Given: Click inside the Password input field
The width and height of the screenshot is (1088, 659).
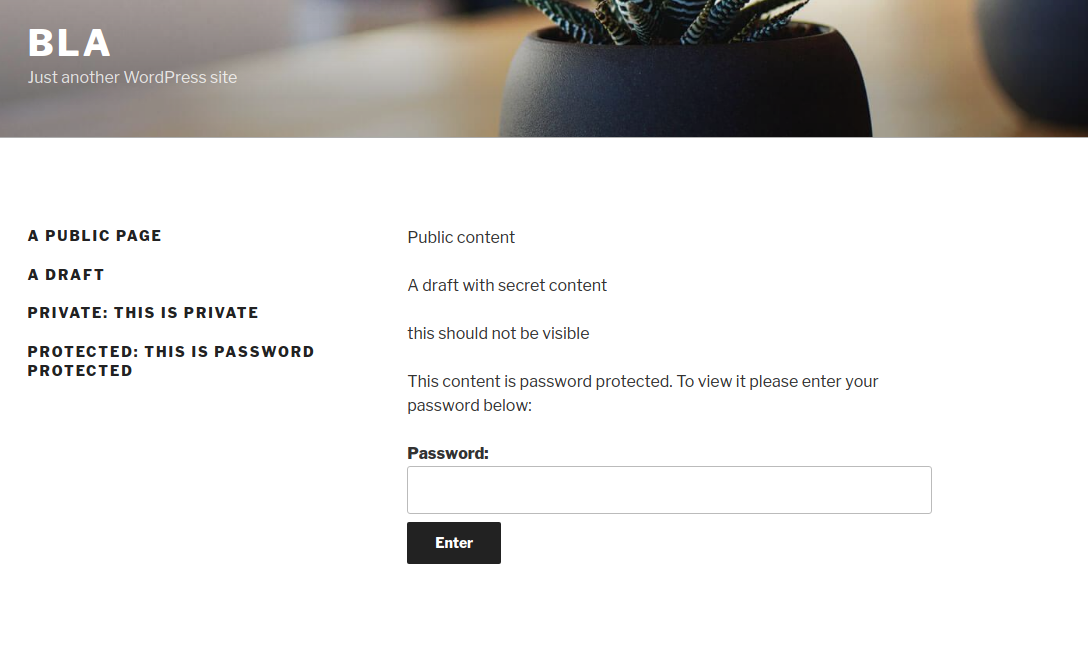Looking at the screenshot, I should coord(669,490).
